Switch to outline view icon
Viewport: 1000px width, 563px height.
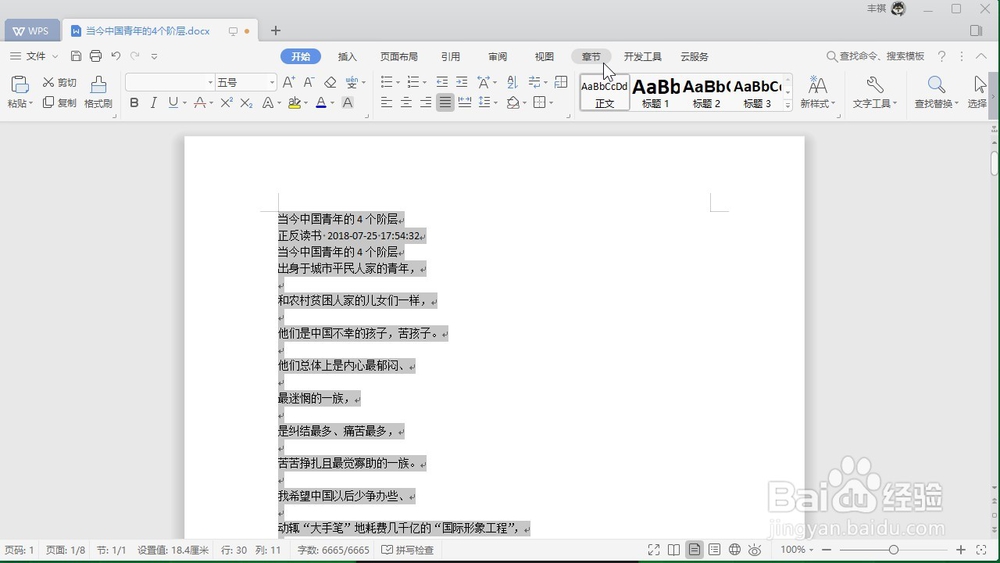[714, 550]
